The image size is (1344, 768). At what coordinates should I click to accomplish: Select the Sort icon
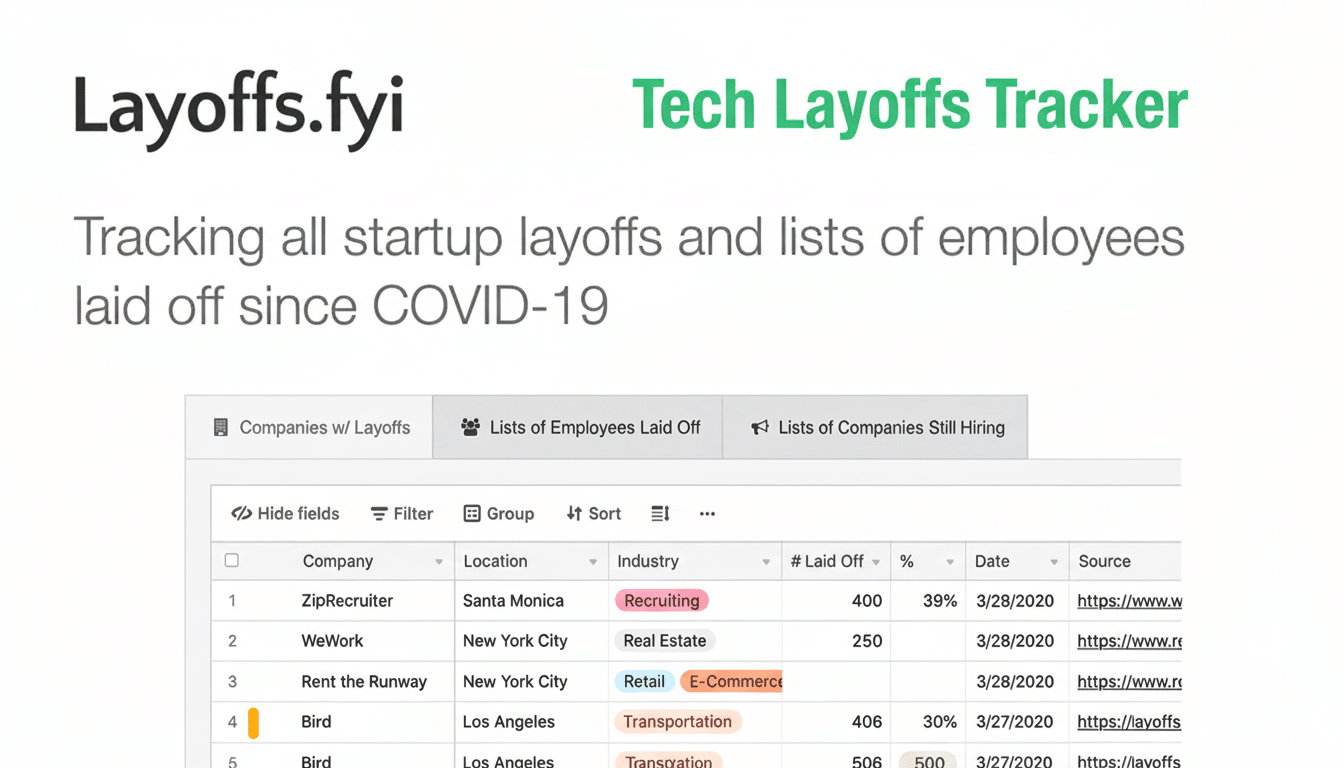(576, 513)
